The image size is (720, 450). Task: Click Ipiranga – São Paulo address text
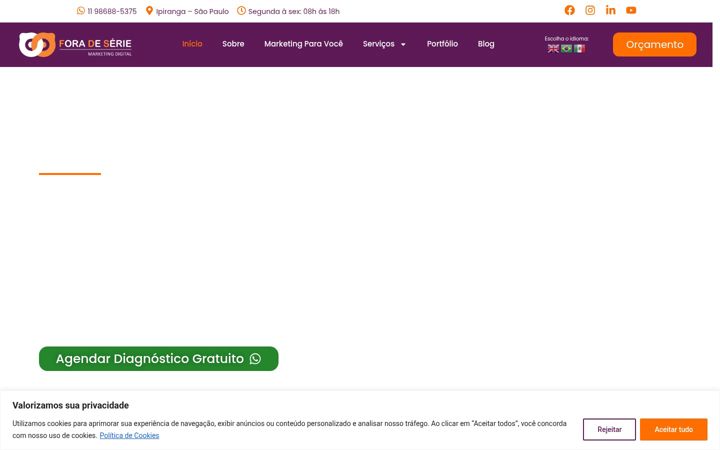[192, 11]
